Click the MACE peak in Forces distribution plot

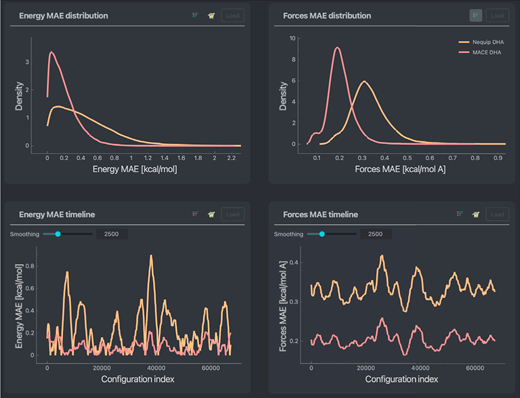tap(337, 48)
